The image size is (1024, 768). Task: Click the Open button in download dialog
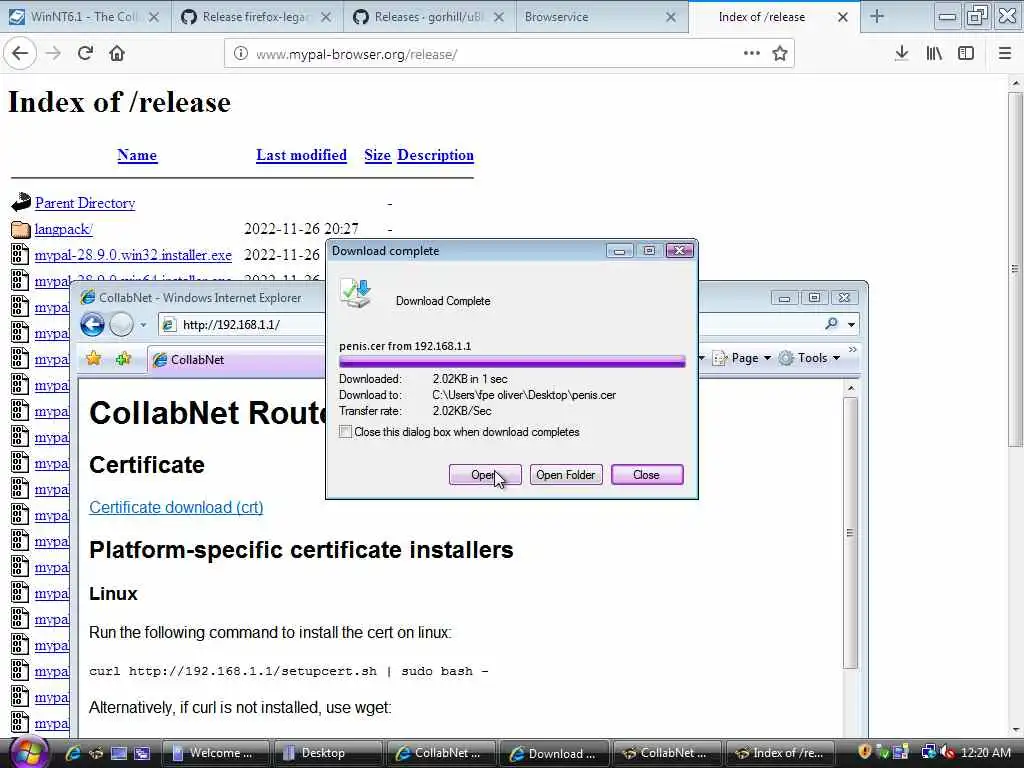pyautogui.click(x=485, y=475)
